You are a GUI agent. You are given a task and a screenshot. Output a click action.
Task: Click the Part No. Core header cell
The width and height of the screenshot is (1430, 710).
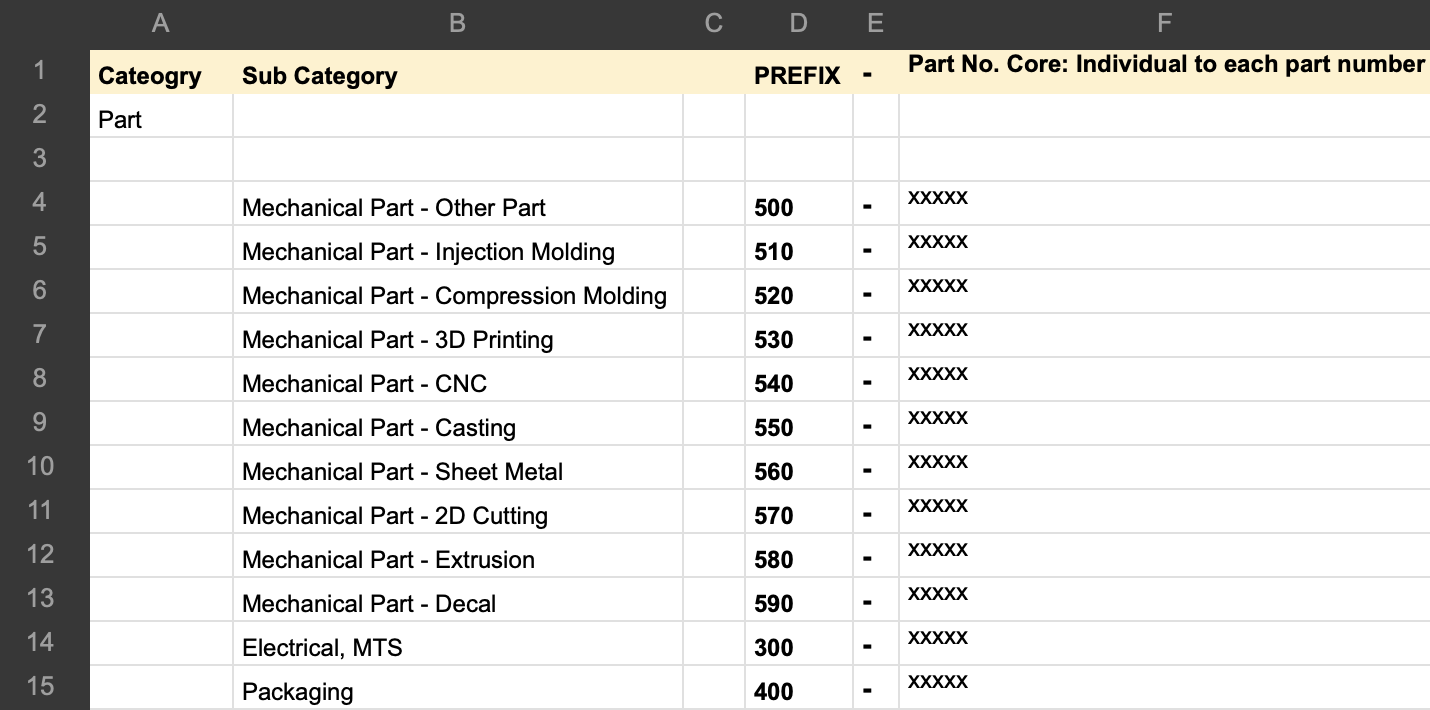(1163, 64)
